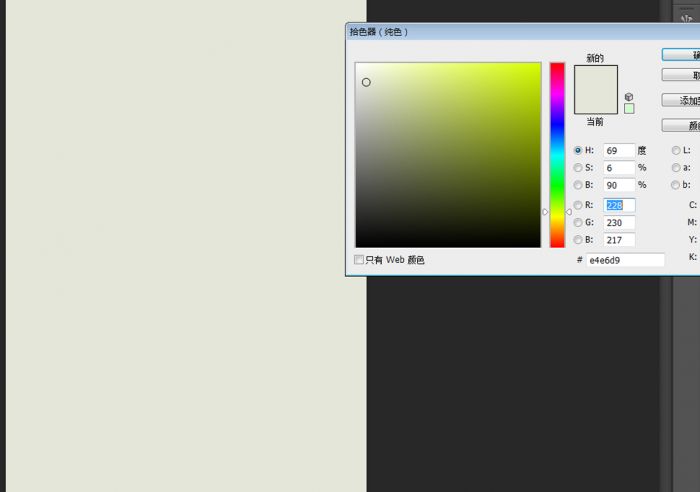
Task: Select the B blue radio button
Action: [578, 240]
